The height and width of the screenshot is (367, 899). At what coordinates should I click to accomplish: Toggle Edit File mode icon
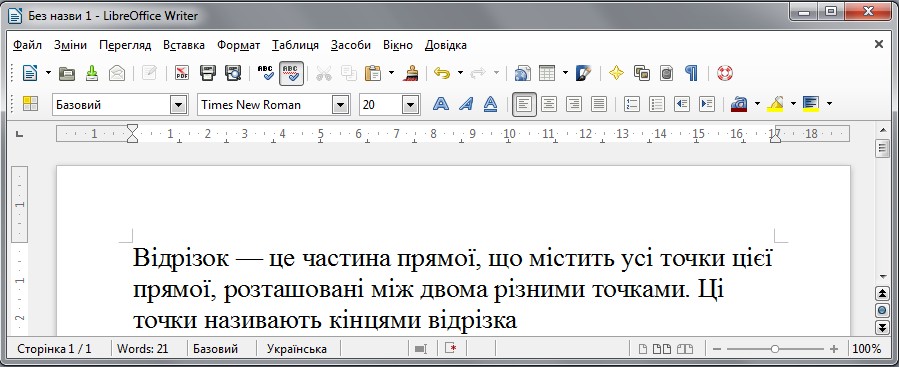pos(150,73)
